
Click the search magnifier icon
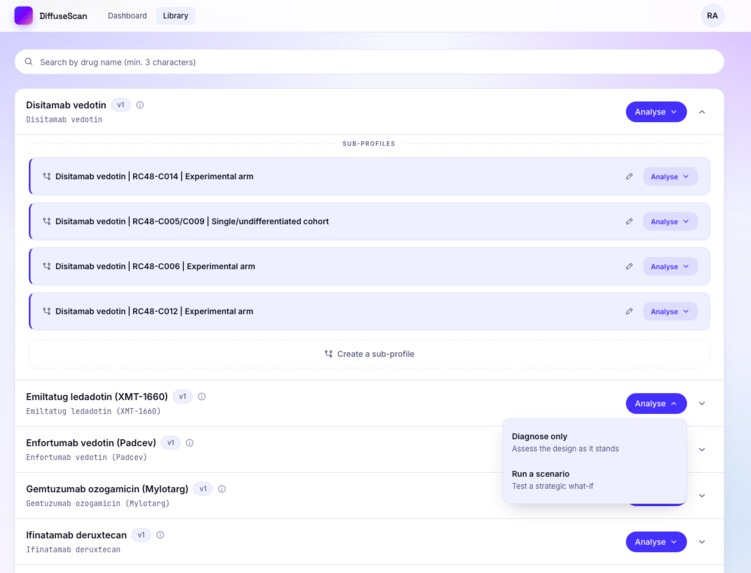pyautogui.click(x=29, y=62)
